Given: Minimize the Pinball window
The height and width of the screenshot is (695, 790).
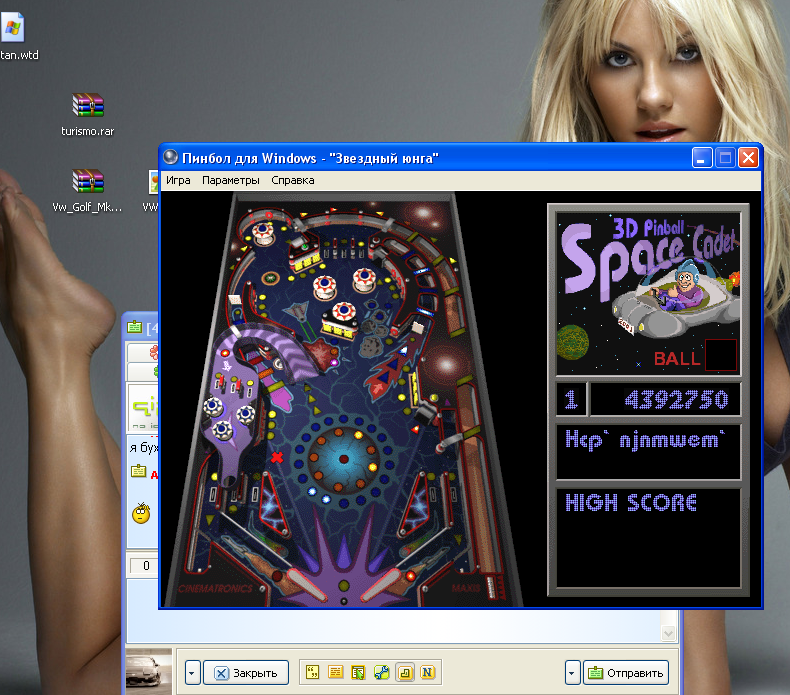Looking at the screenshot, I should click(702, 158).
